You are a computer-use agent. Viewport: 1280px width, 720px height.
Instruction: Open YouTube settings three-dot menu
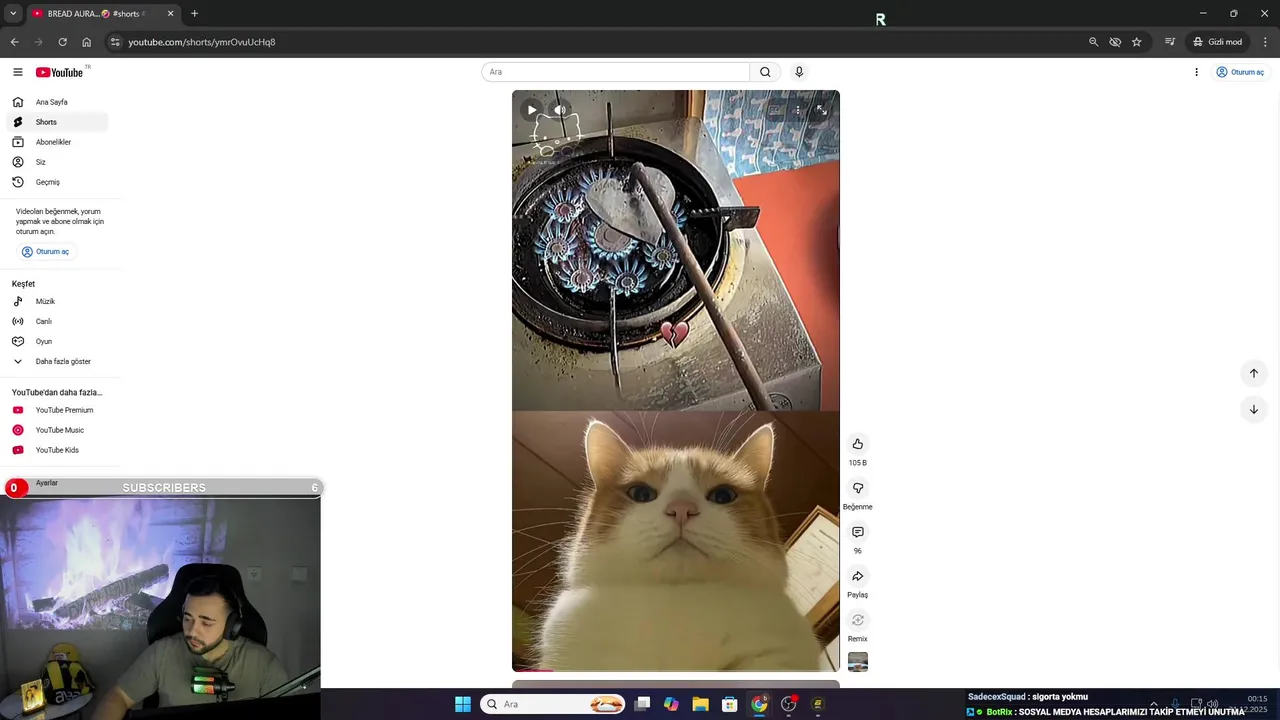(1196, 72)
